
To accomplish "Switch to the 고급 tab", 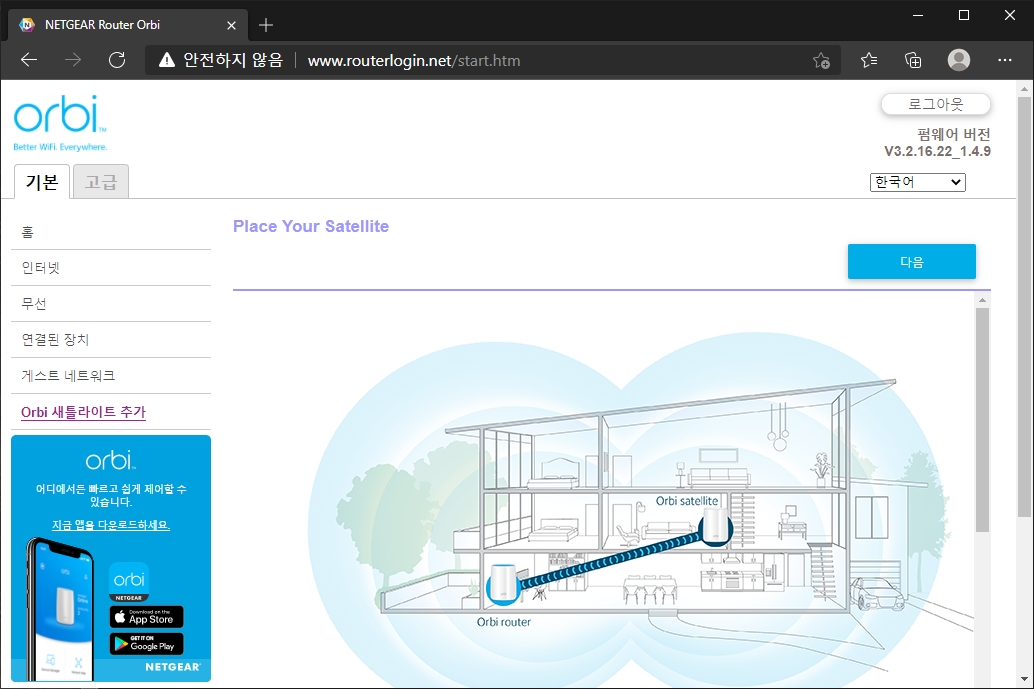I will [100, 181].
